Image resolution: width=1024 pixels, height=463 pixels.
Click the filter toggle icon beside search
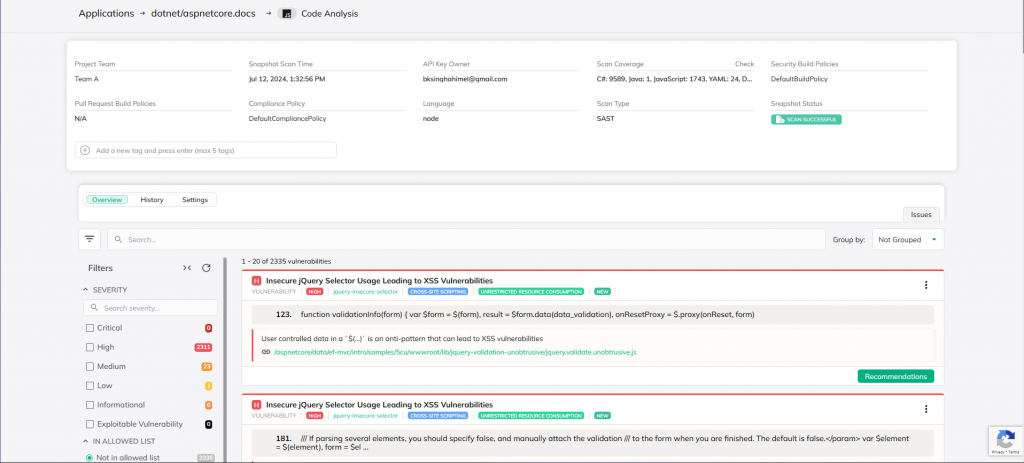pos(90,239)
